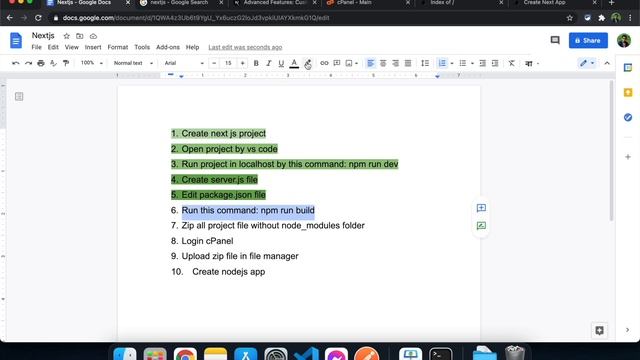640x360 pixels.
Task: Open Tasks in side panel
Action: click(628, 118)
